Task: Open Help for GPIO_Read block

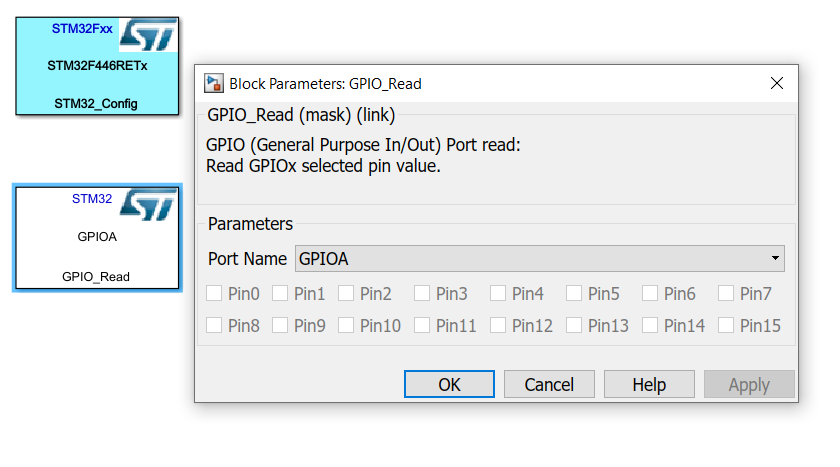Action: [649, 384]
